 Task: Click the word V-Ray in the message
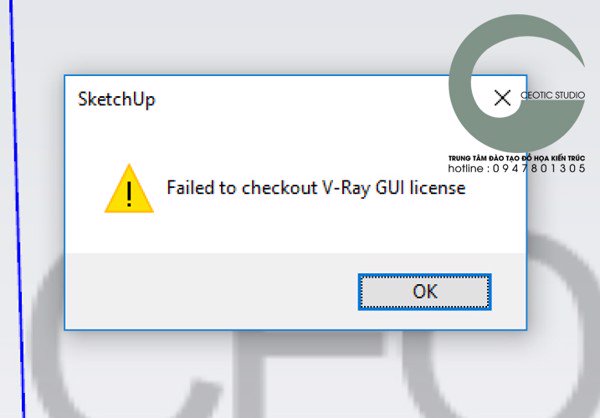347,188
